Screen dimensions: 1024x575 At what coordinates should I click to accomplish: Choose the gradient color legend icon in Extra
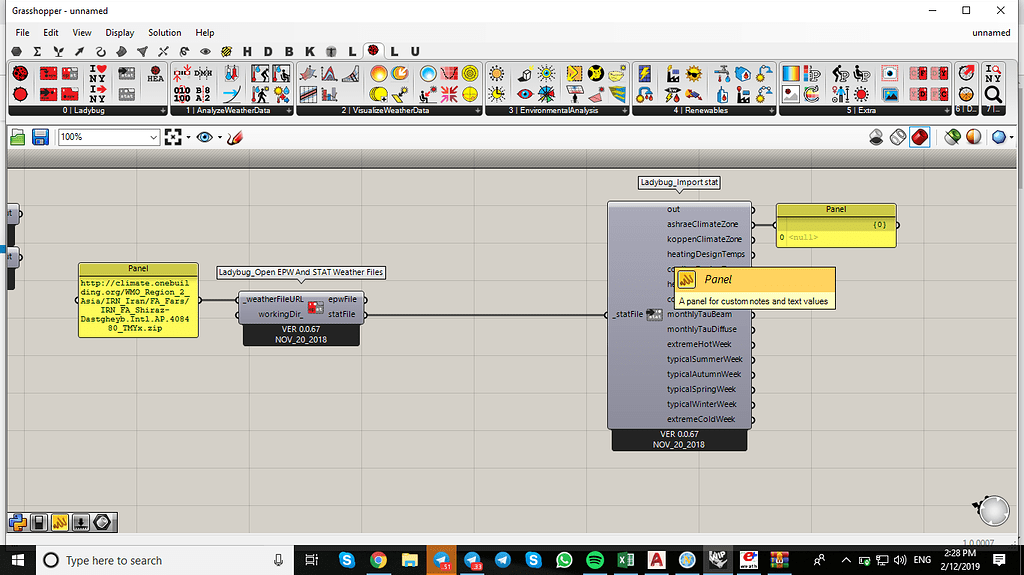click(791, 73)
